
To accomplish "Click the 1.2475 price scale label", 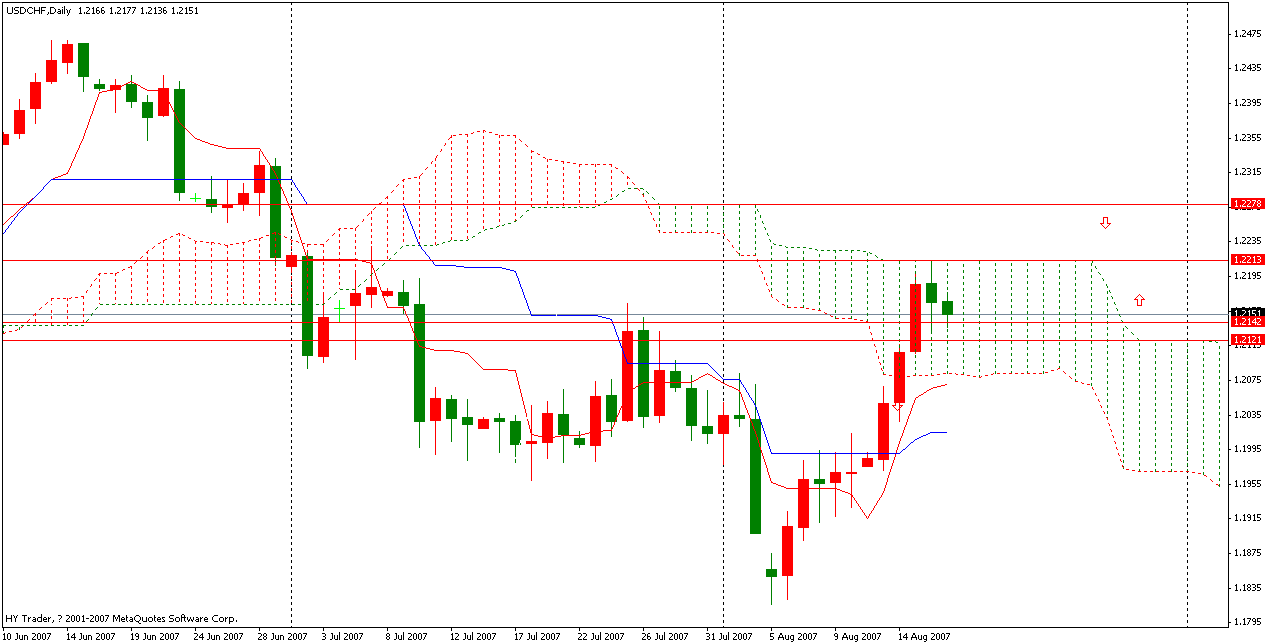I will tap(1248, 34).
